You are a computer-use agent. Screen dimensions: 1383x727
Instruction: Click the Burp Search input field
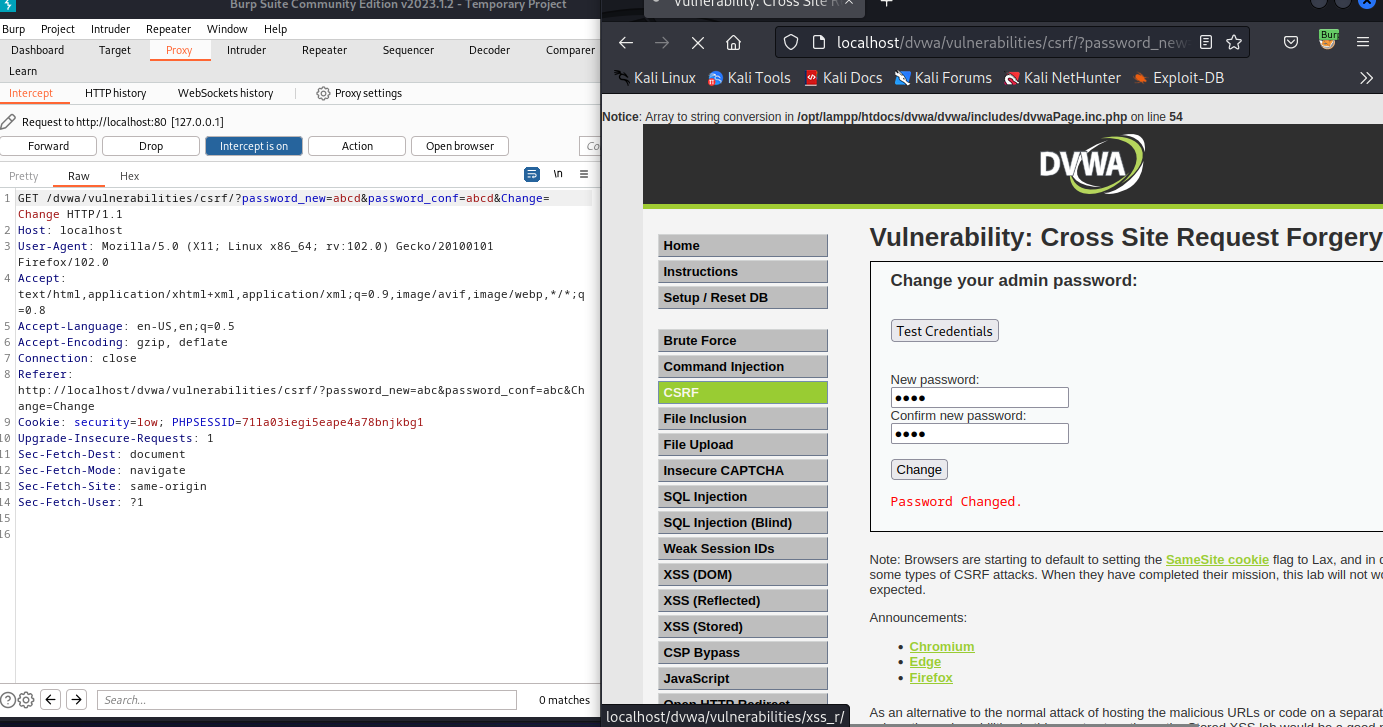[x=307, y=700]
